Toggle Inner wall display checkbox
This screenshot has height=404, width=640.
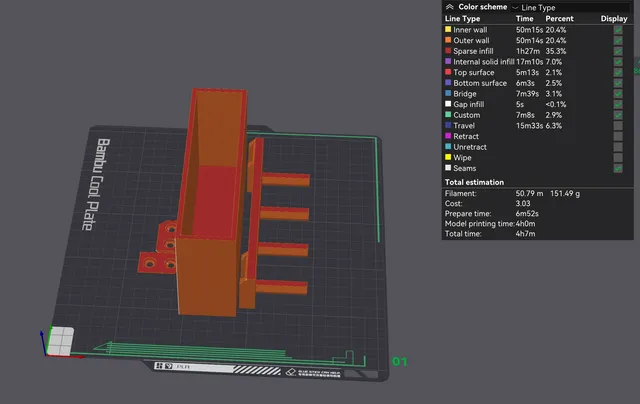point(618,30)
